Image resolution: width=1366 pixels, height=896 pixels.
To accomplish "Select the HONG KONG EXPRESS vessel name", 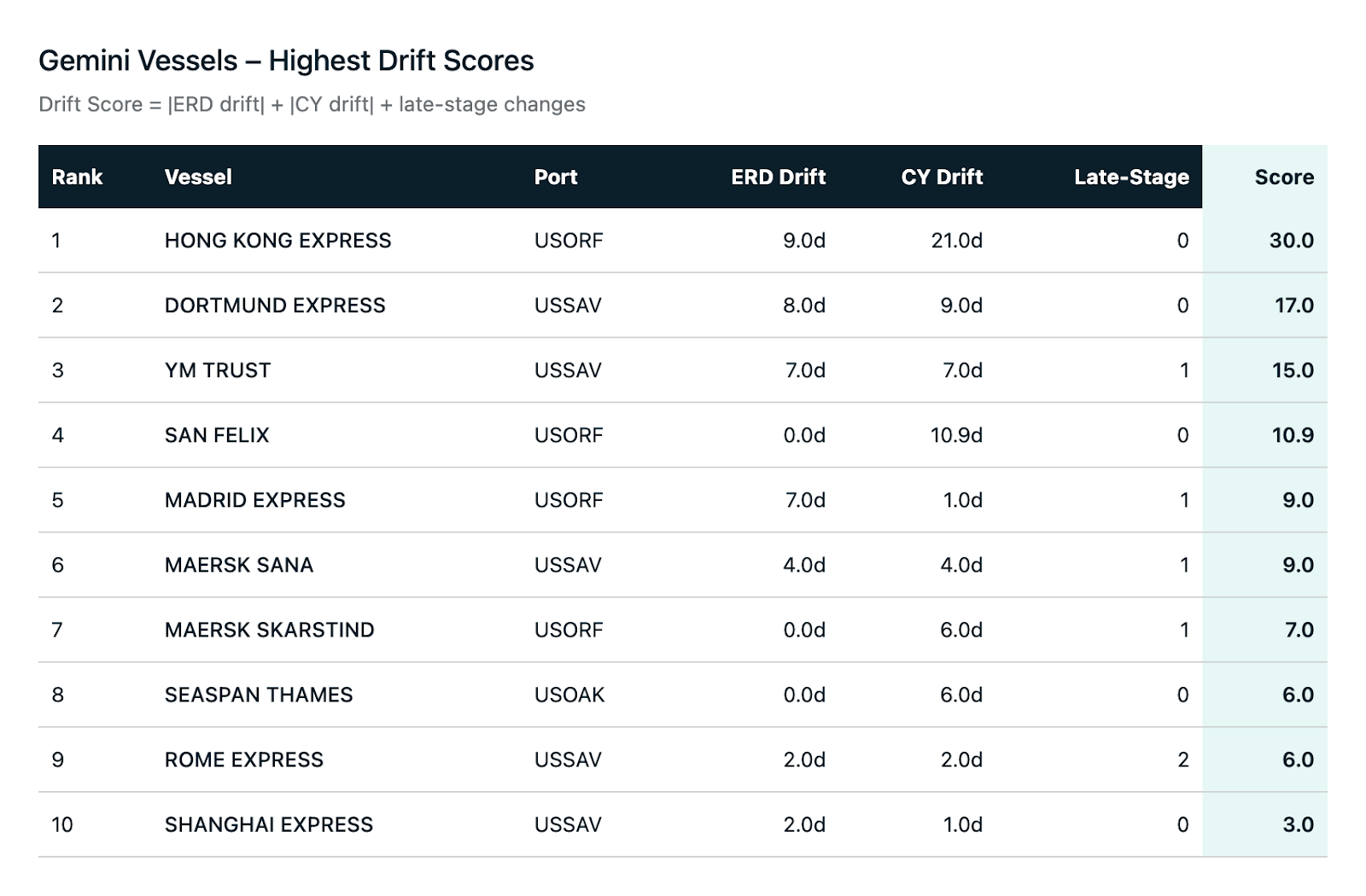I will (277, 241).
